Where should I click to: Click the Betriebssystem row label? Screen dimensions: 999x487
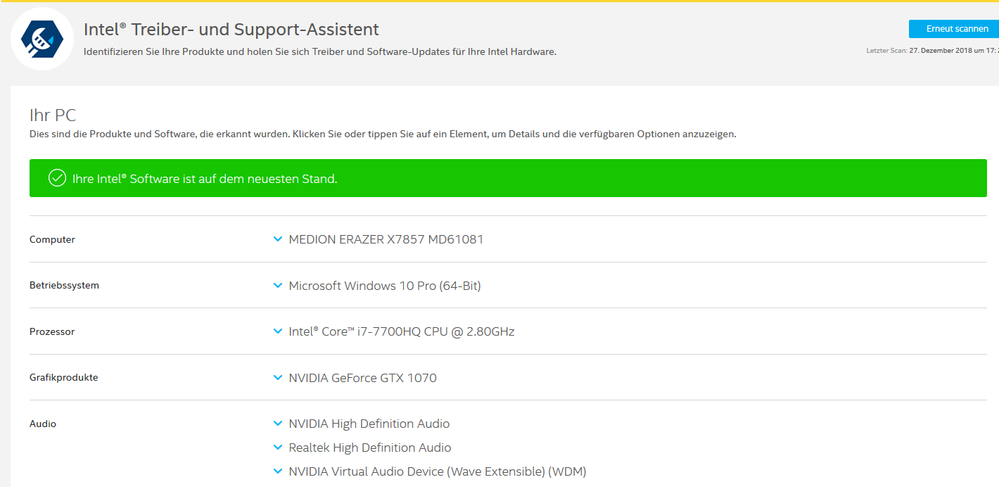[64, 286]
